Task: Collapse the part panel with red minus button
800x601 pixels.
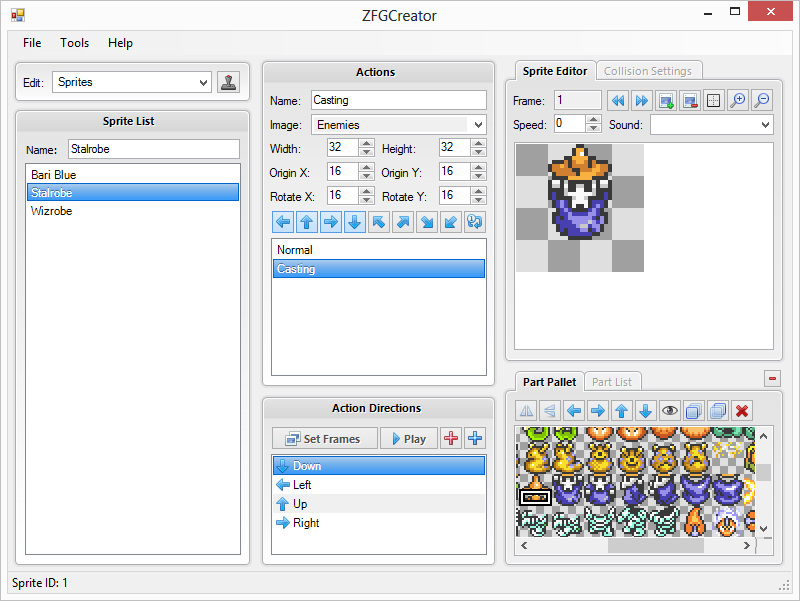Action: coord(772,379)
